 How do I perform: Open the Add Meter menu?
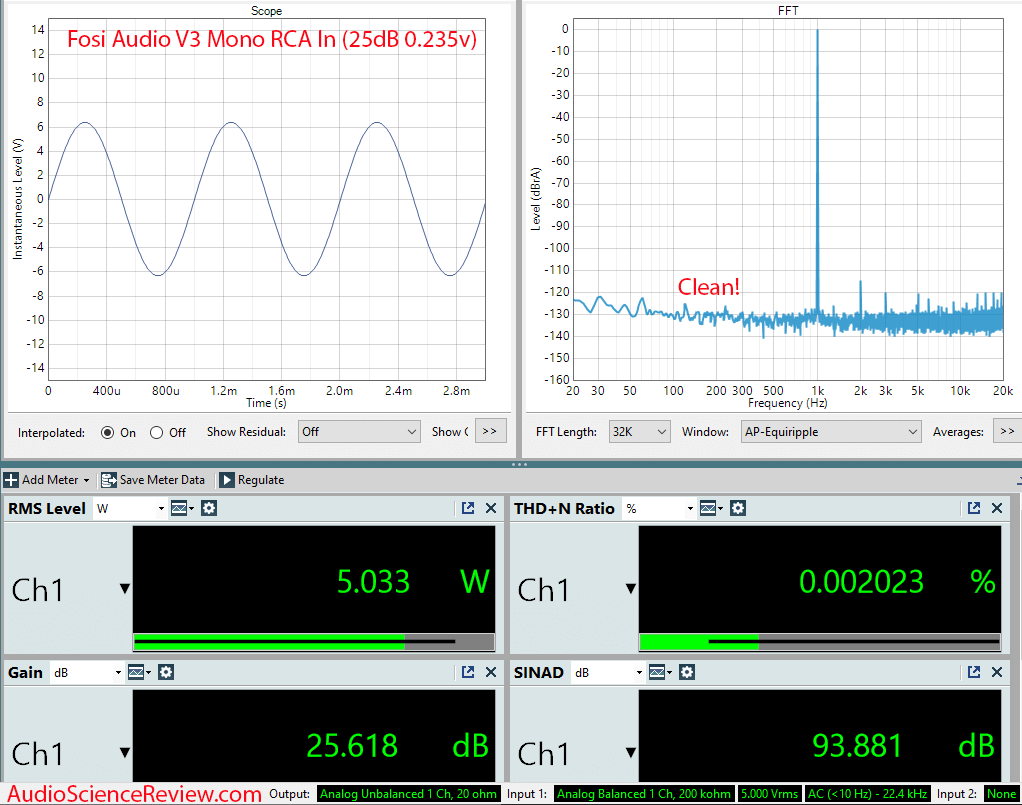[48, 480]
